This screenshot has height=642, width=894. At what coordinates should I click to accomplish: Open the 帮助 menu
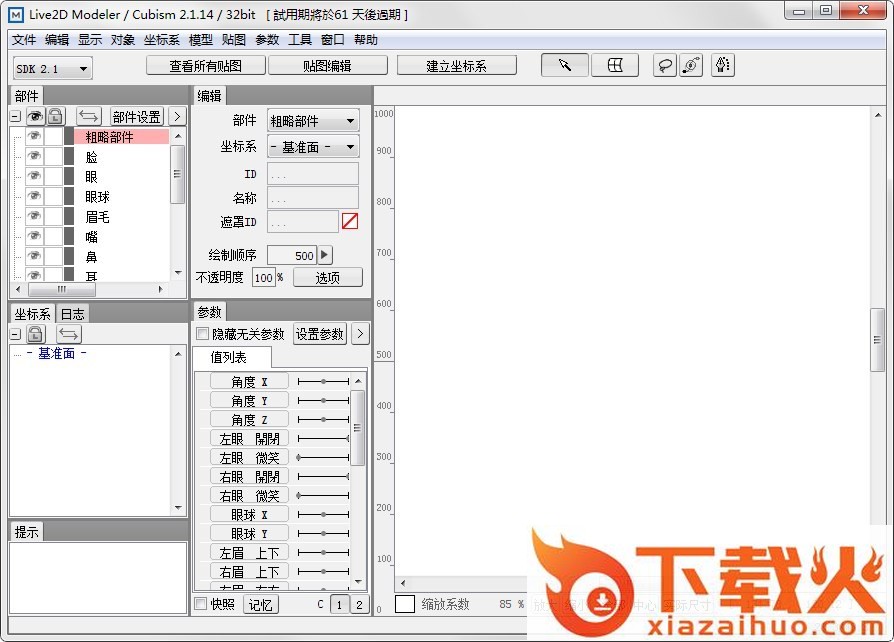point(366,39)
